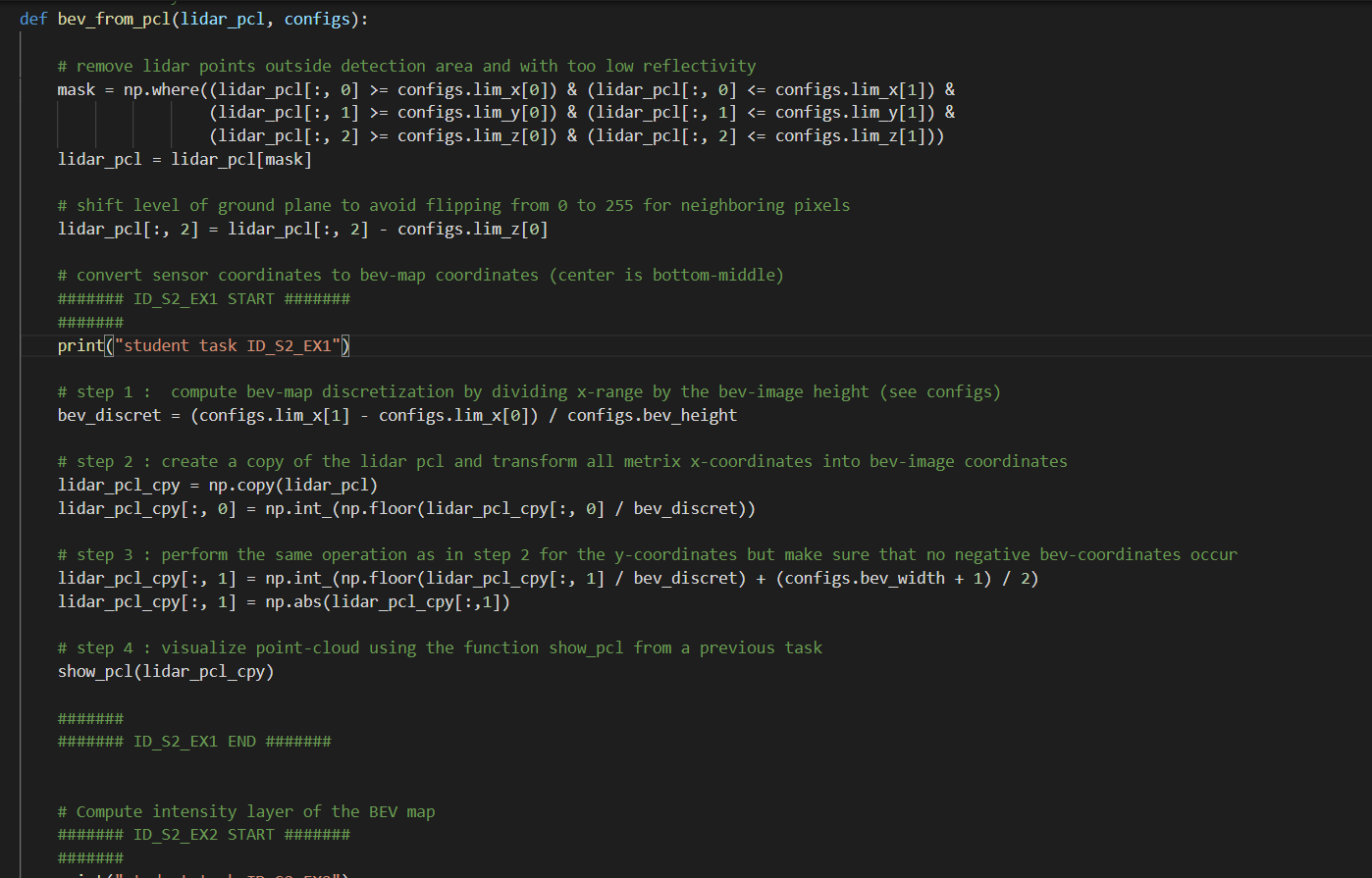Screen dimensions: 1372x878
Task: Click the line 'lidar_pcl = lidar_pcl[mask]'
Action: 185,159
